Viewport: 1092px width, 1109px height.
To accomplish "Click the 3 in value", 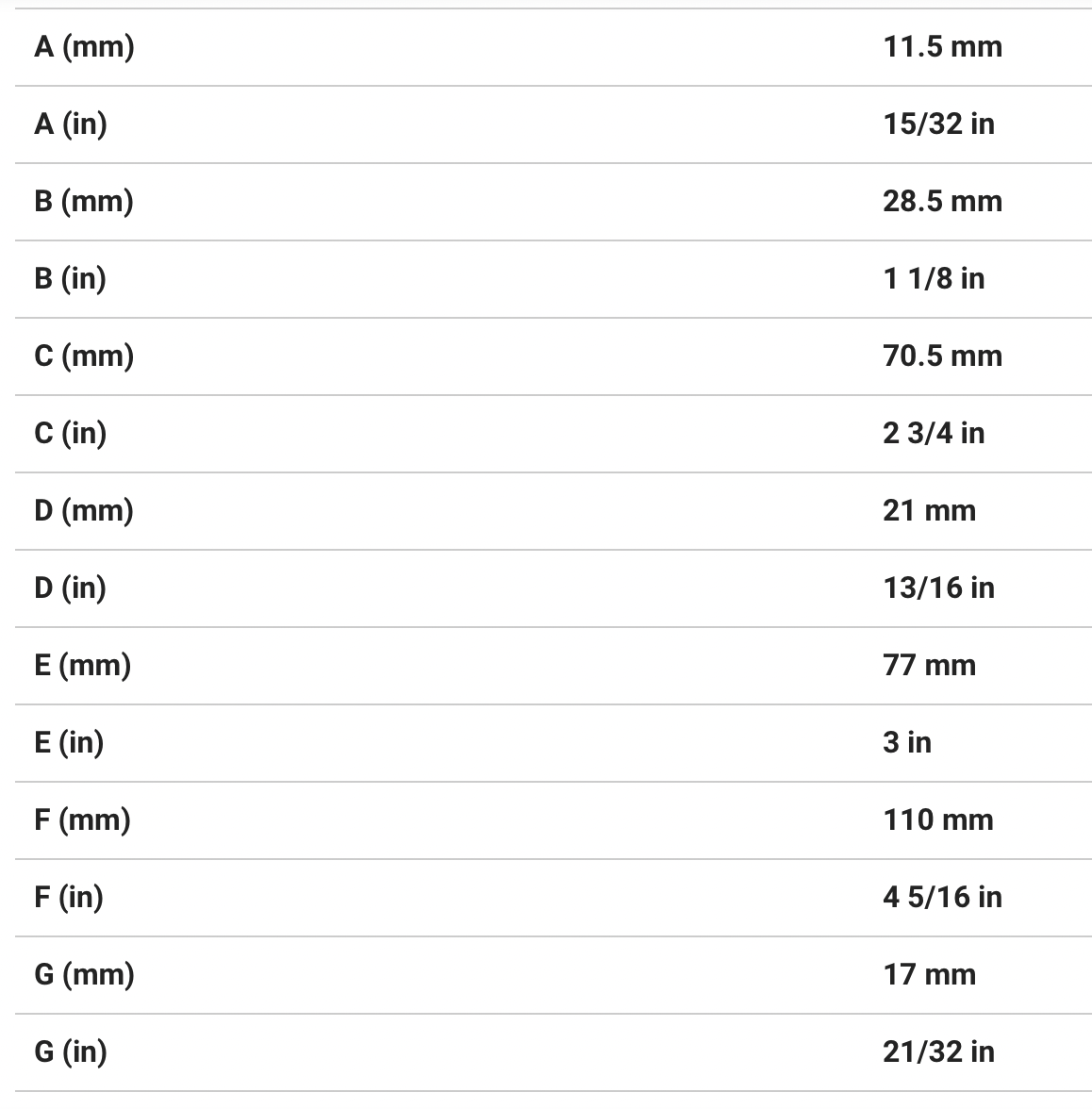I will [x=906, y=742].
